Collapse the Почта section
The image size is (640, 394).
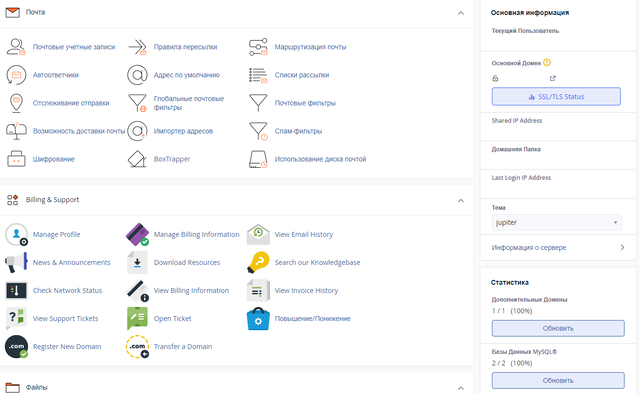click(461, 13)
